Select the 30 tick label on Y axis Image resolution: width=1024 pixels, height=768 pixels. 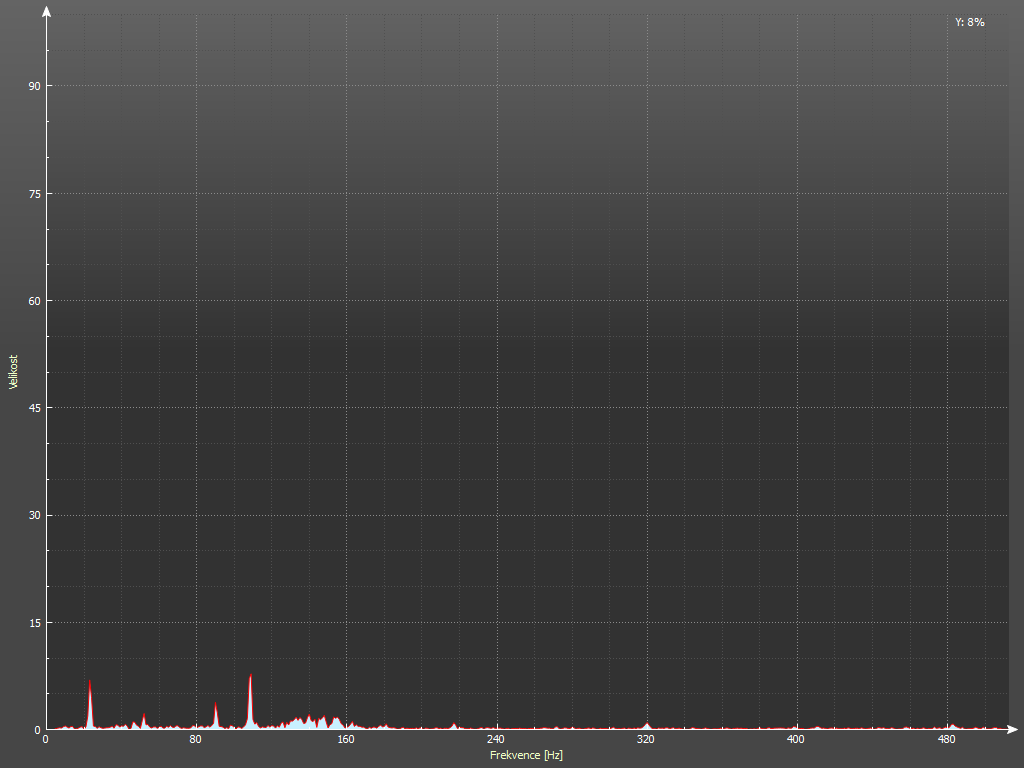click(x=34, y=515)
